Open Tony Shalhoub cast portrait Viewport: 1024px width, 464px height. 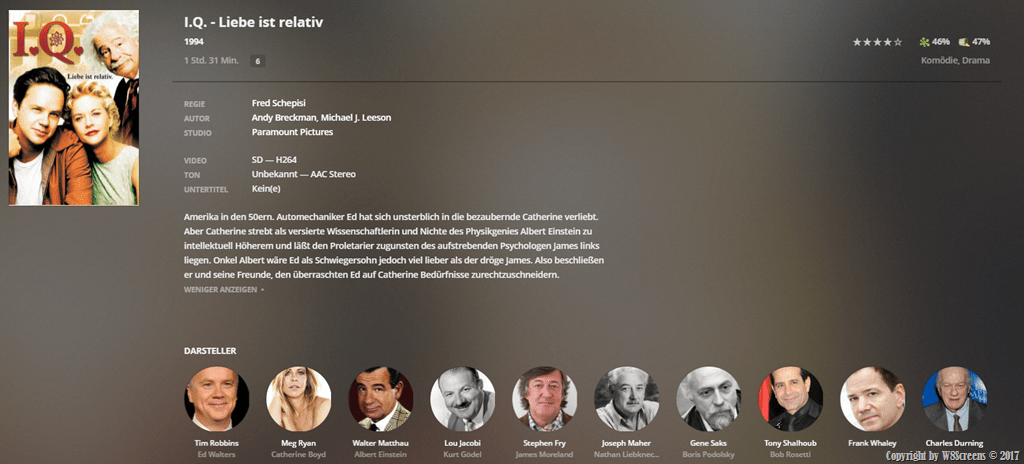(x=790, y=399)
